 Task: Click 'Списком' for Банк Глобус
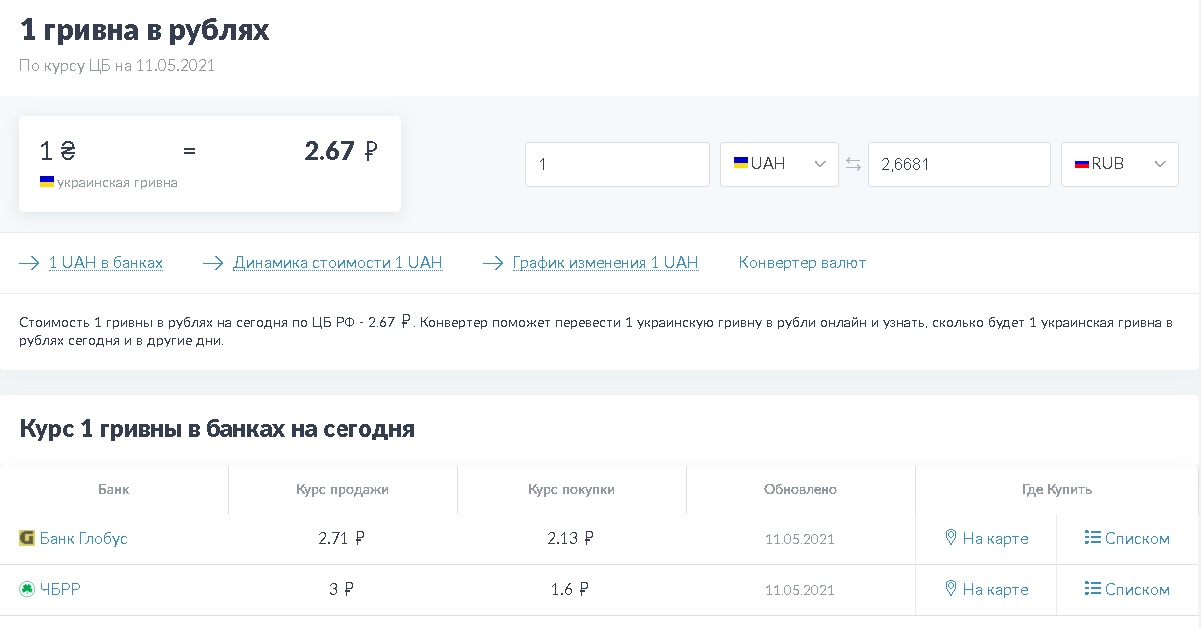[1137, 538]
